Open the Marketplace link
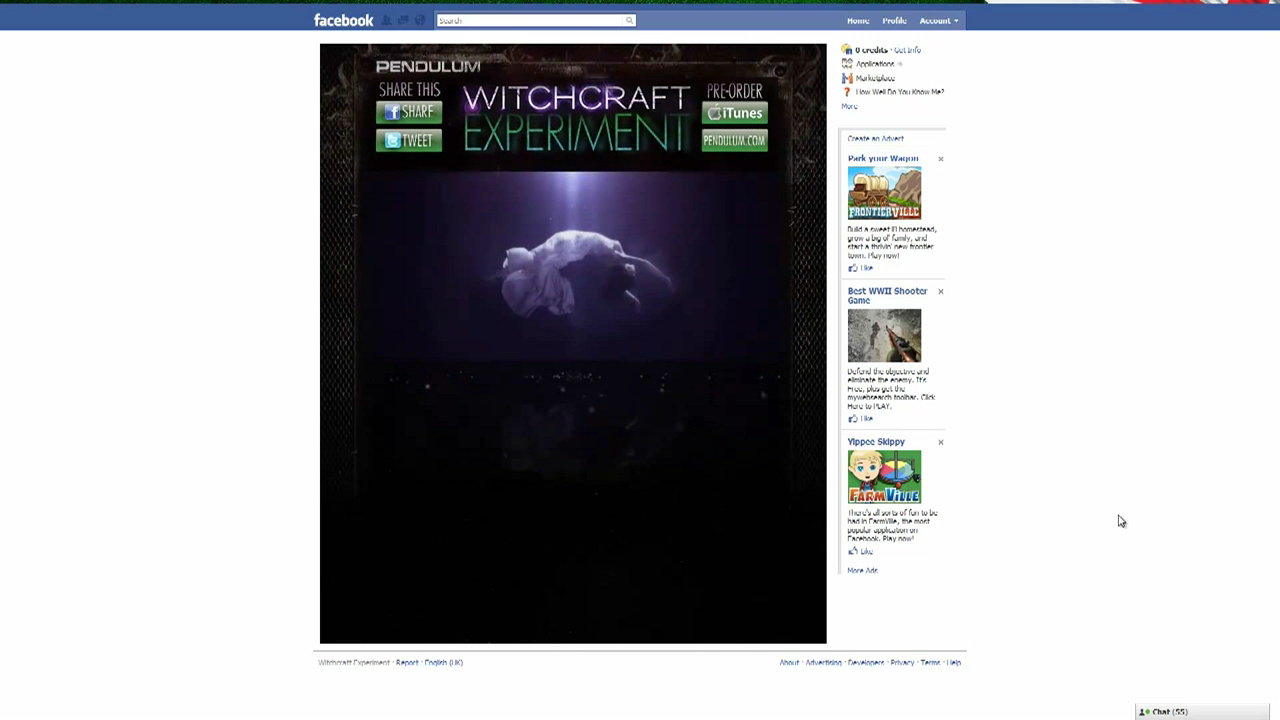The image size is (1280, 720). pyautogui.click(x=875, y=78)
